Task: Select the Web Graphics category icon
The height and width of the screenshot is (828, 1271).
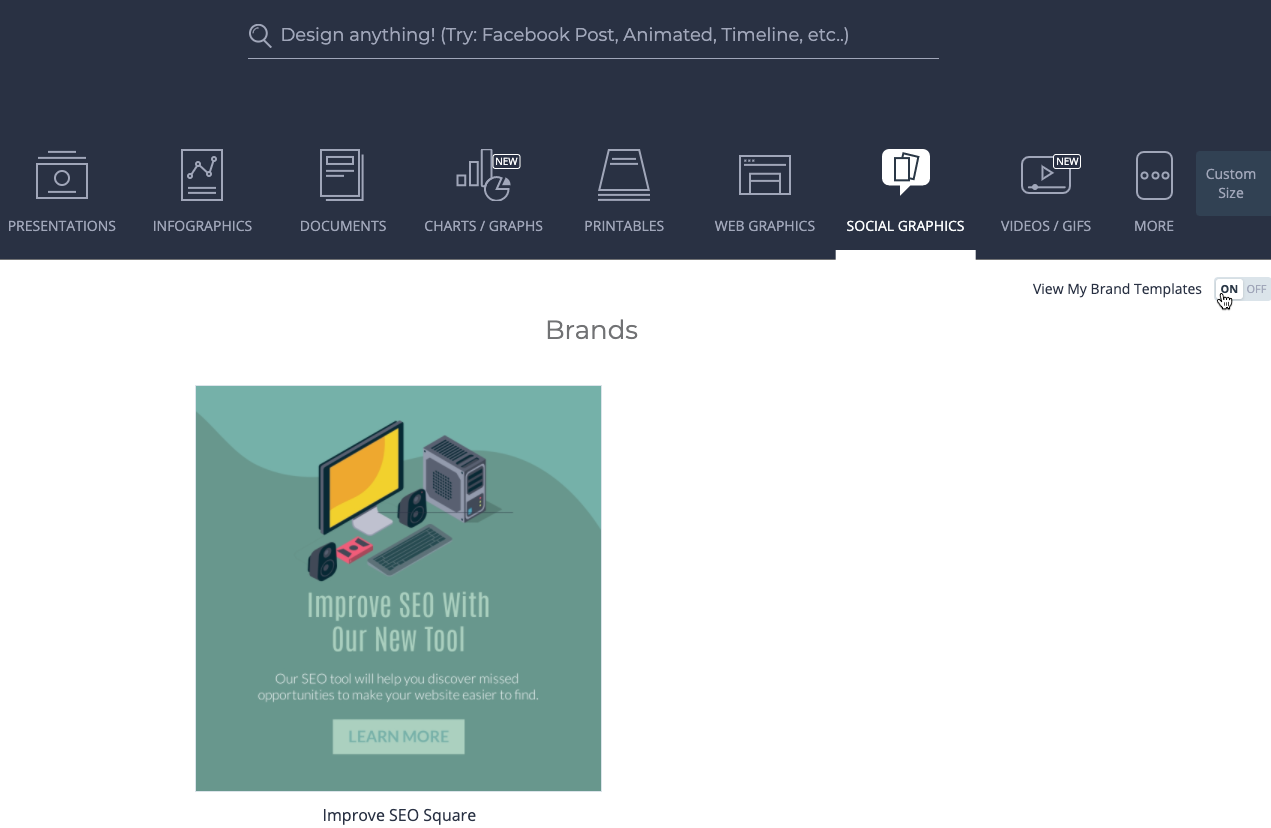Action: pos(765,175)
